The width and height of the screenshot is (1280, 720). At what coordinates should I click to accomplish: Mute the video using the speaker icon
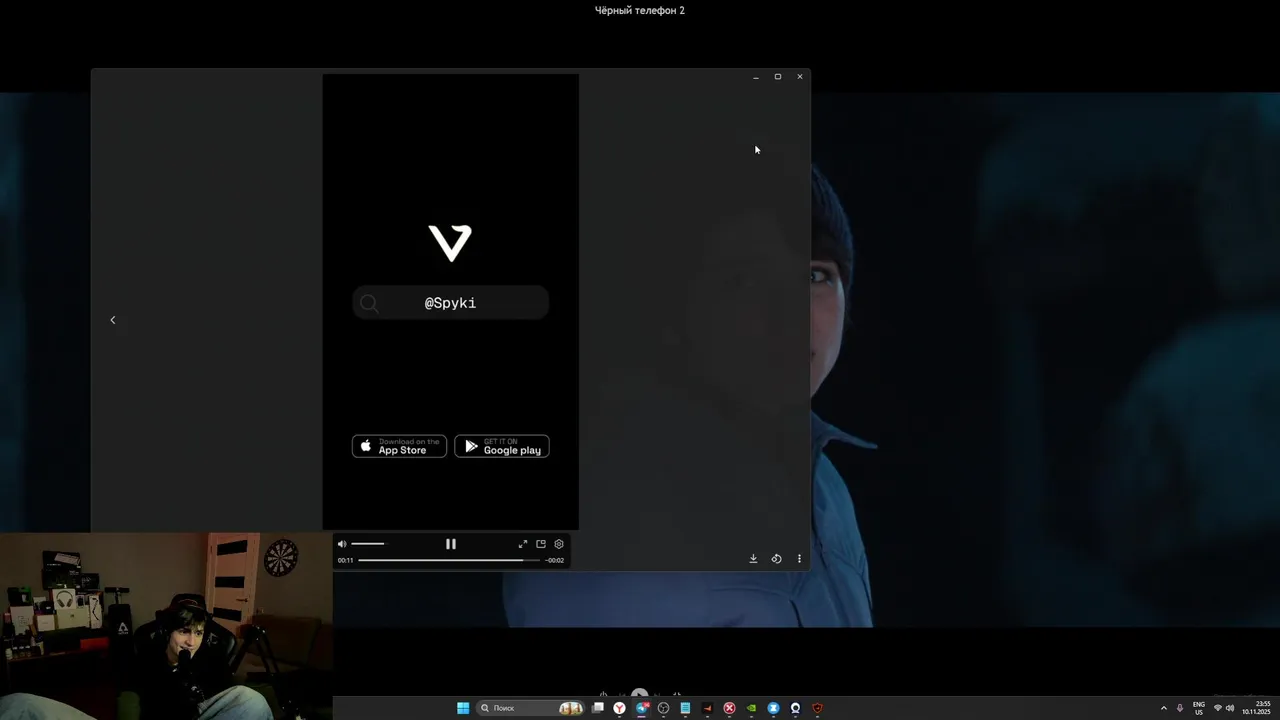pos(342,544)
